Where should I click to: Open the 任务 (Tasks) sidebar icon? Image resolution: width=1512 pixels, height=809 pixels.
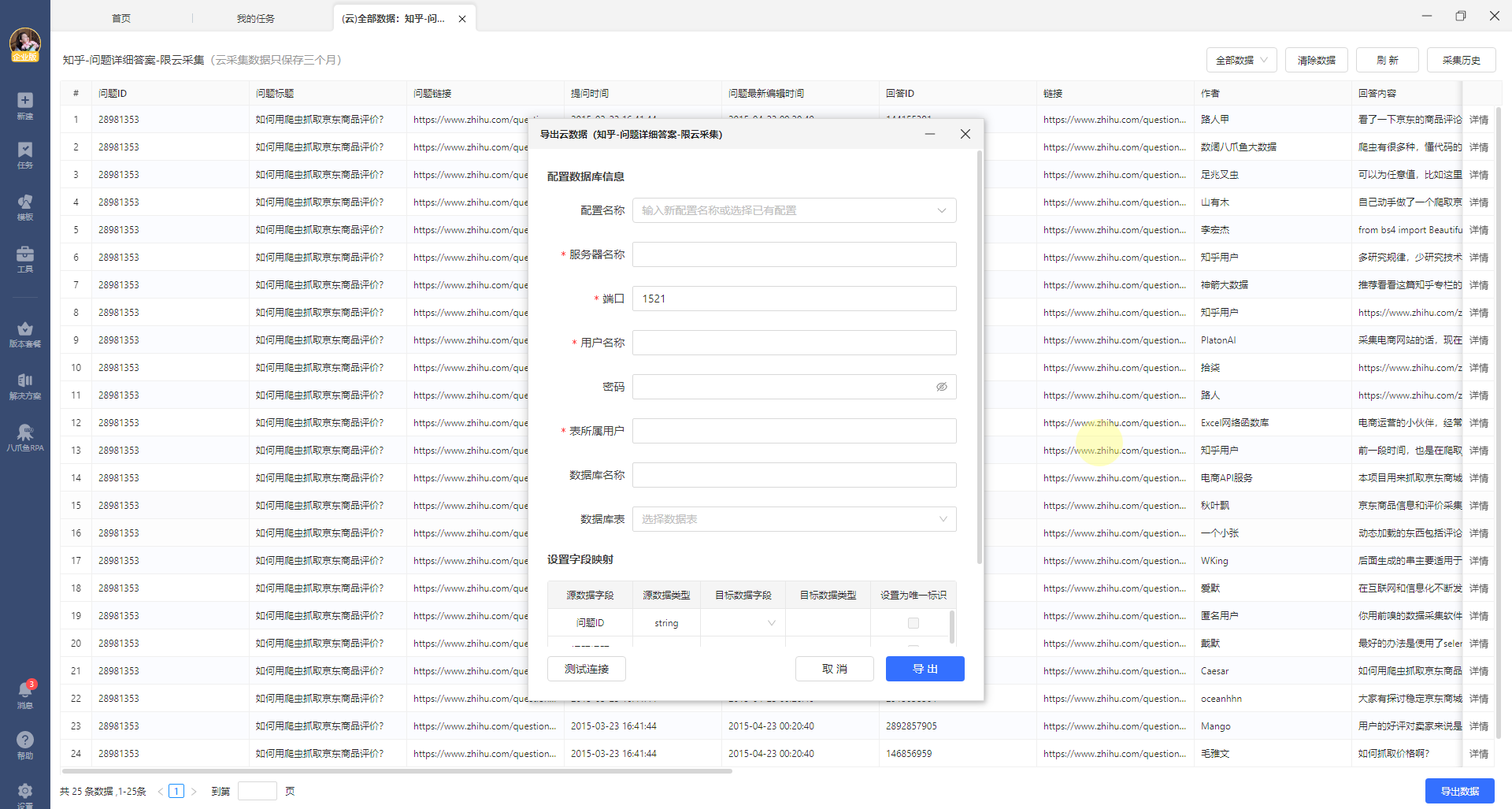click(25, 155)
